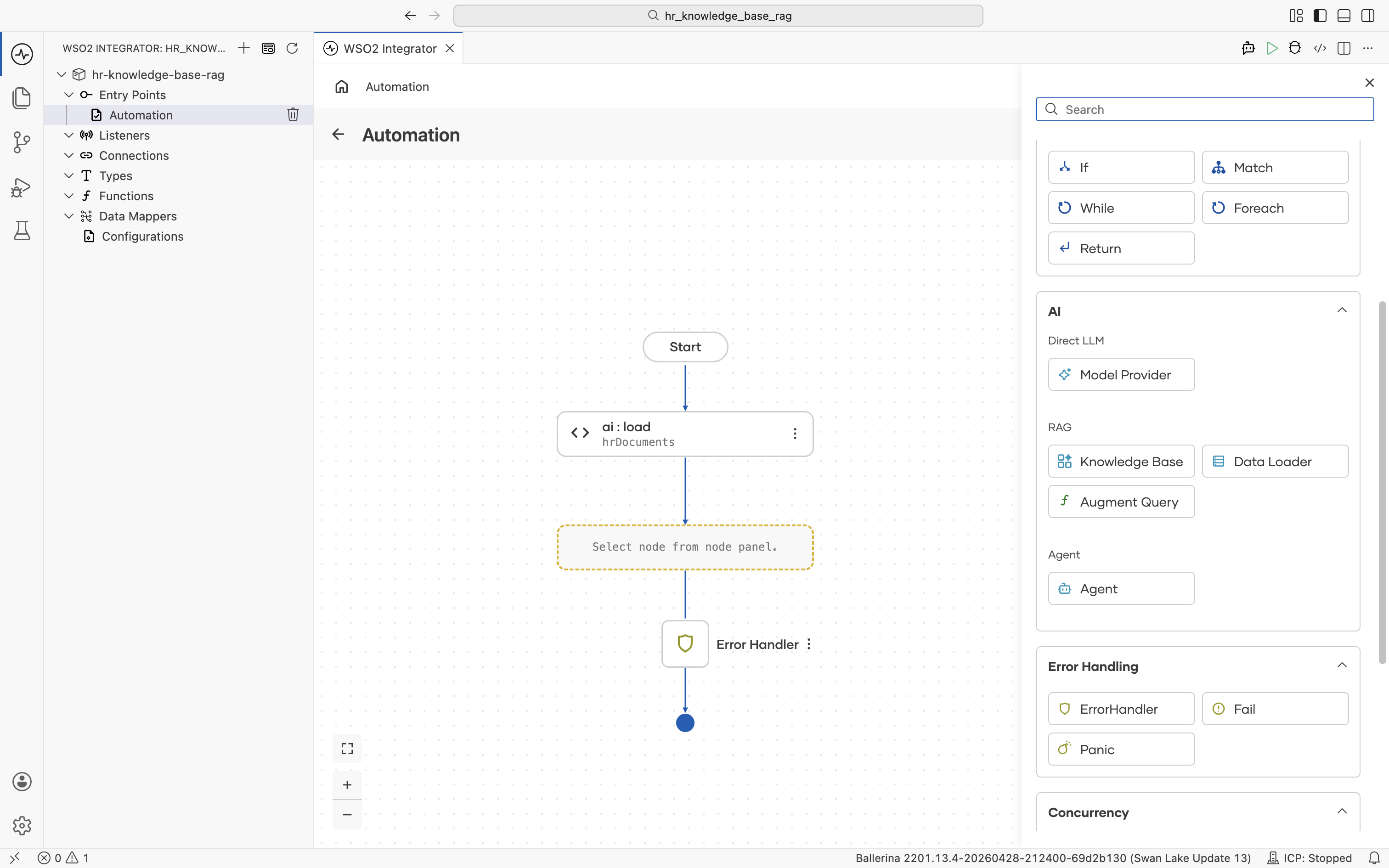Click the home icon in breadcrumb
1389x868 pixels.
(342, 87)
